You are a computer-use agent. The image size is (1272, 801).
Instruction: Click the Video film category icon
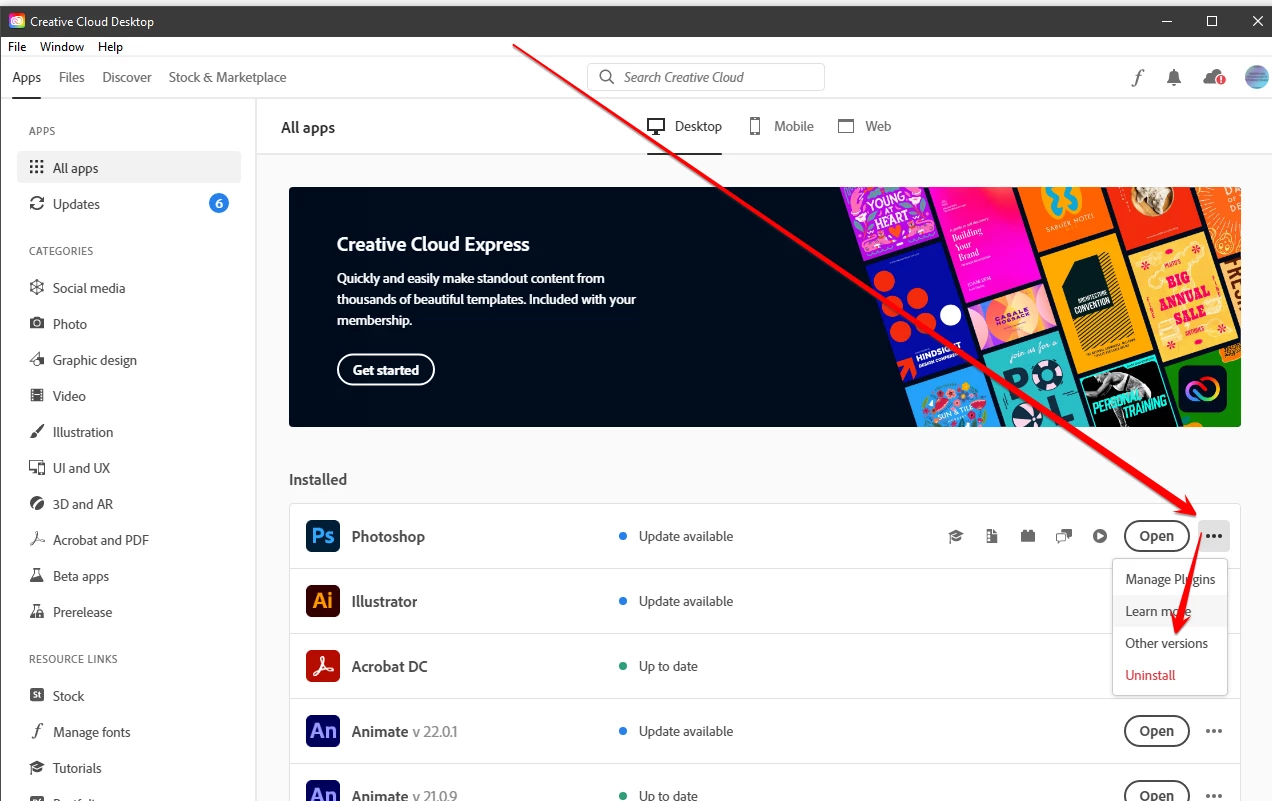37,396
